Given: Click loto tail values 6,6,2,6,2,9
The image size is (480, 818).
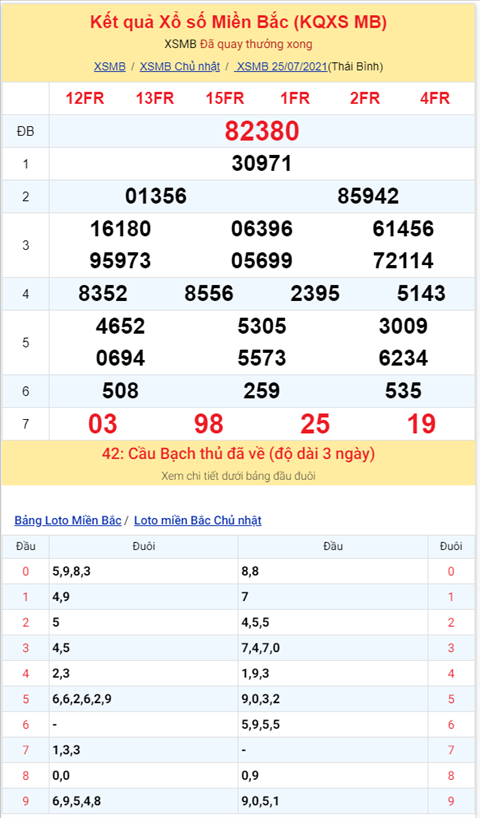Looking at the screenshot, I should pos(82,699).
